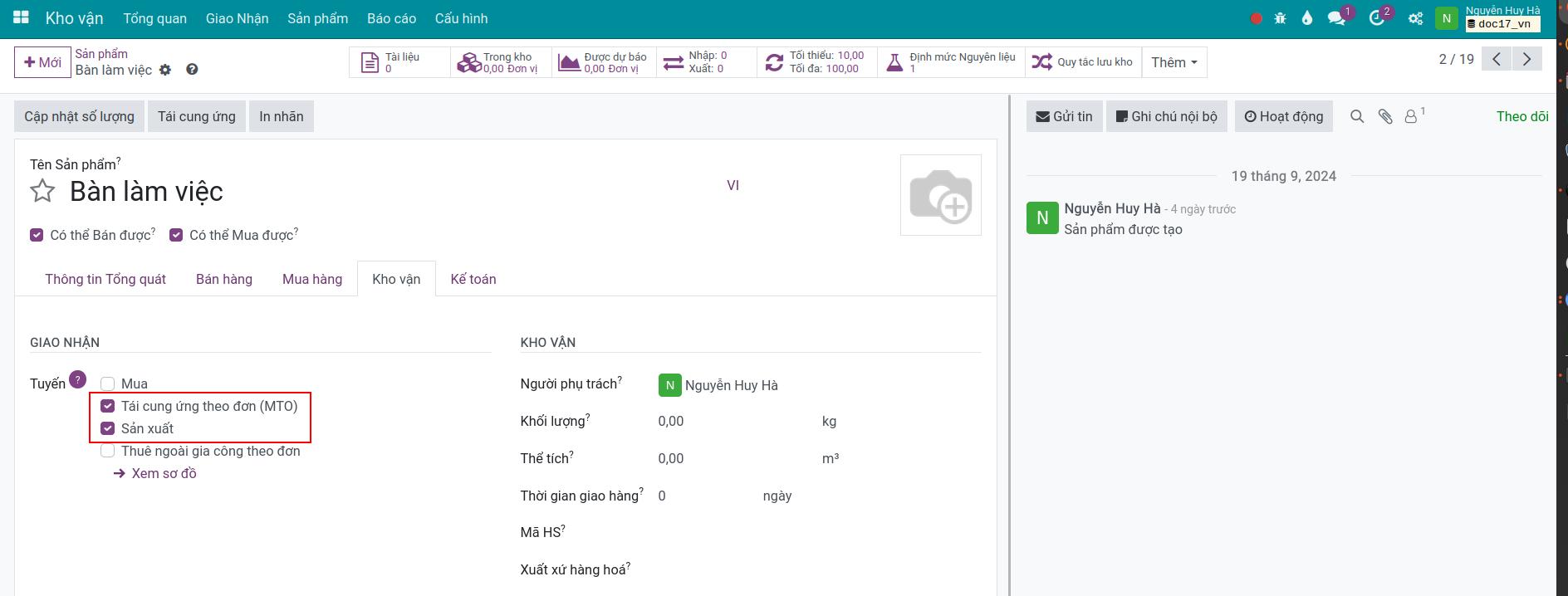Upload product image via camera placeholder
Image resolution: width=1568 pixels, height=596 pixels.
[941, 195]
